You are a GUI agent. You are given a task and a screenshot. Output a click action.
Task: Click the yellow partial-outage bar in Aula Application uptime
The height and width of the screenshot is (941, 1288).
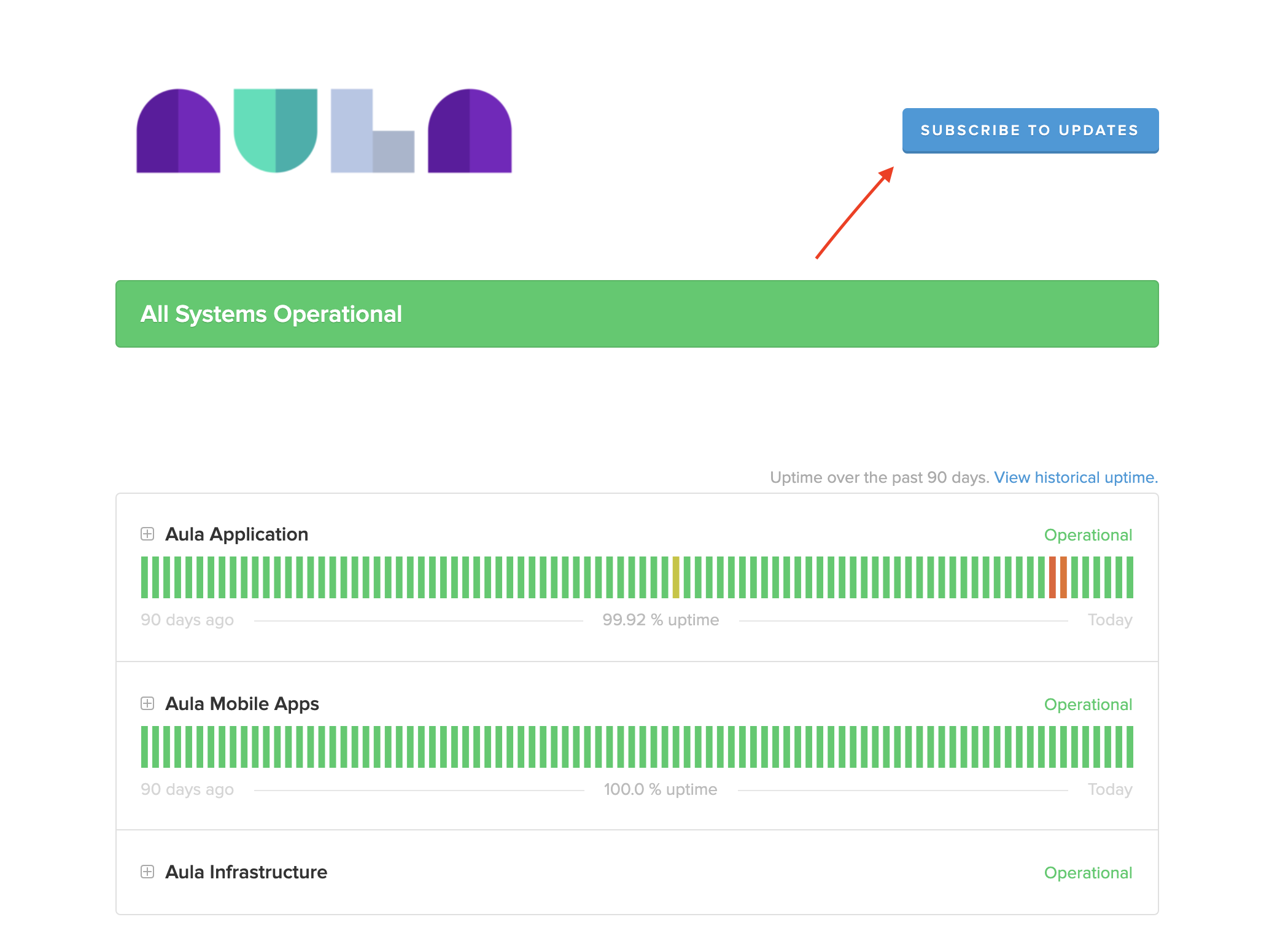(x=676, y=576)
